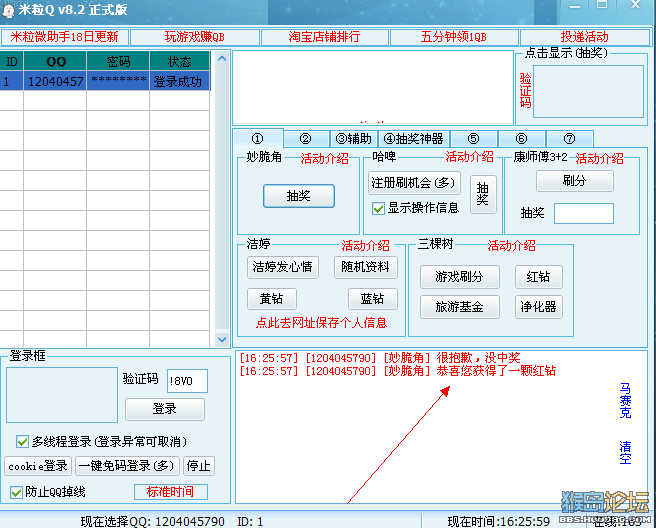Select account row with QQ 12040457
Screen dimensions: 656x528
tap(105, 81)
